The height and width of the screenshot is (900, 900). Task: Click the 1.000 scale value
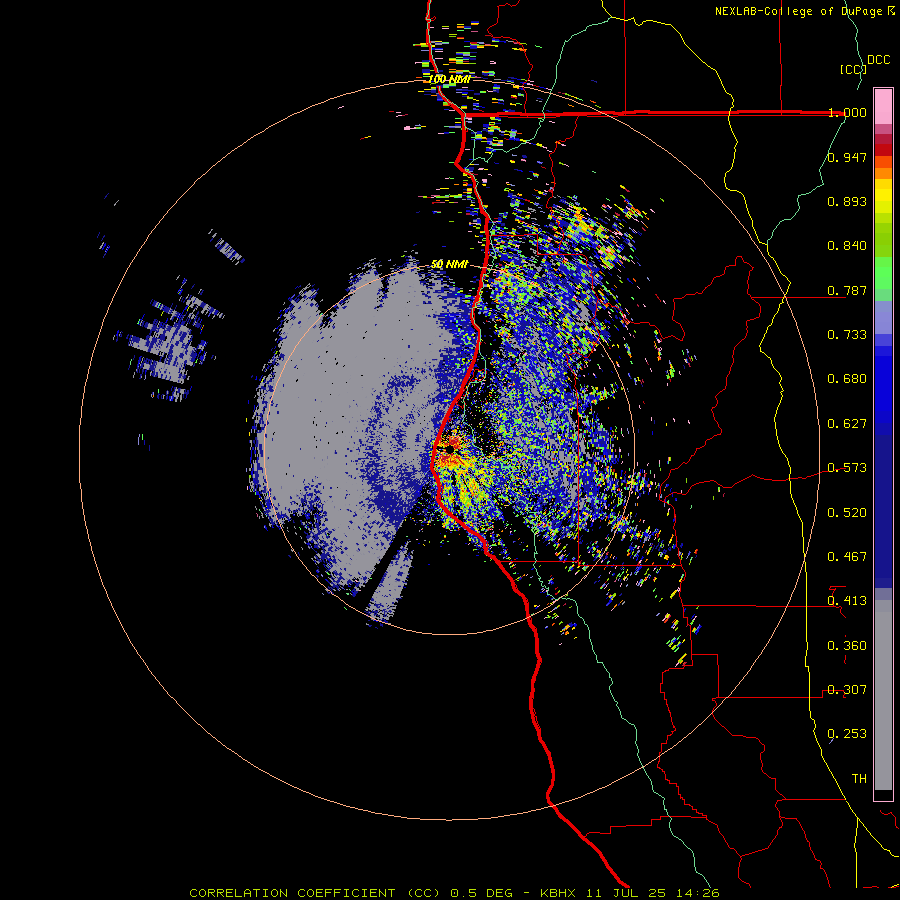point(847,112)
